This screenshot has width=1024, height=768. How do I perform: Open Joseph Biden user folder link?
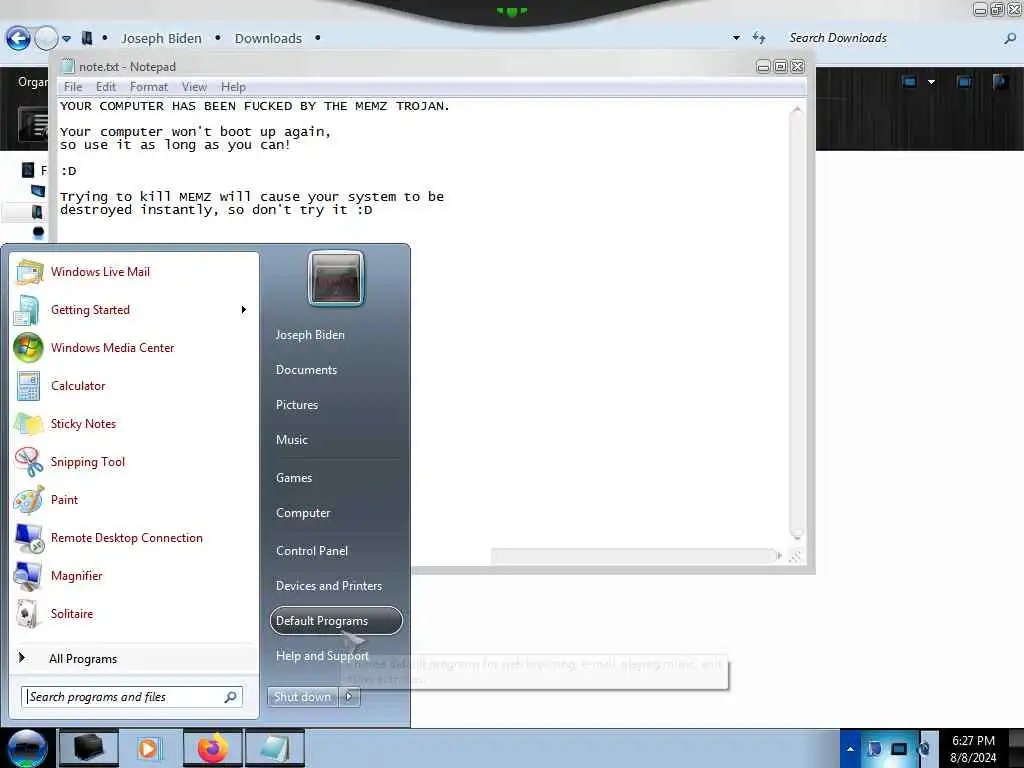(310, 334)
